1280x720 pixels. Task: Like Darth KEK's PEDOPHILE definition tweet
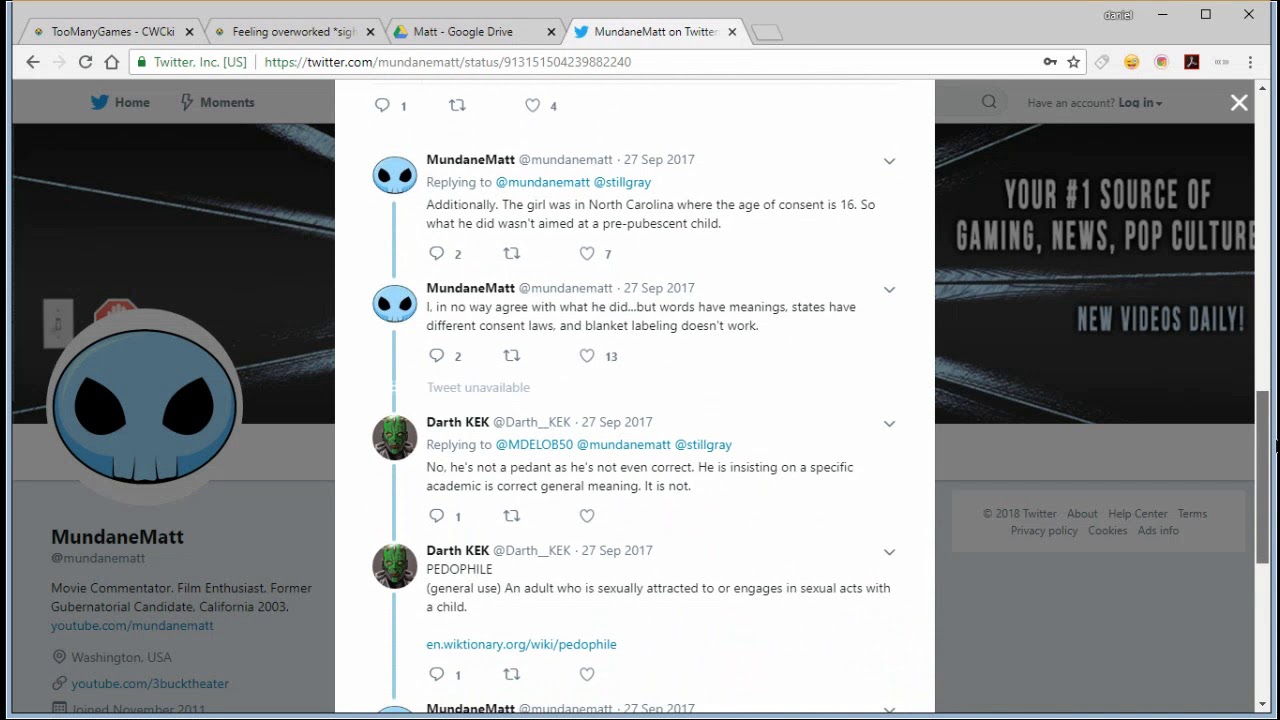(587, 674)
